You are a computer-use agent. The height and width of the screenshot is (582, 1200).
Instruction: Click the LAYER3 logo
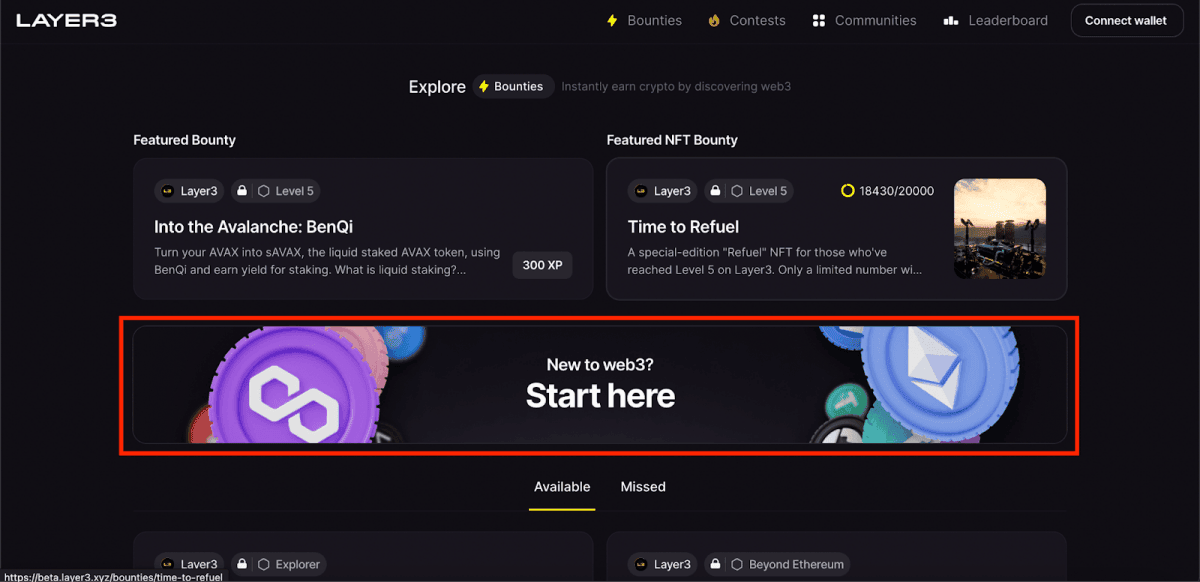click(x=66, y=20)
